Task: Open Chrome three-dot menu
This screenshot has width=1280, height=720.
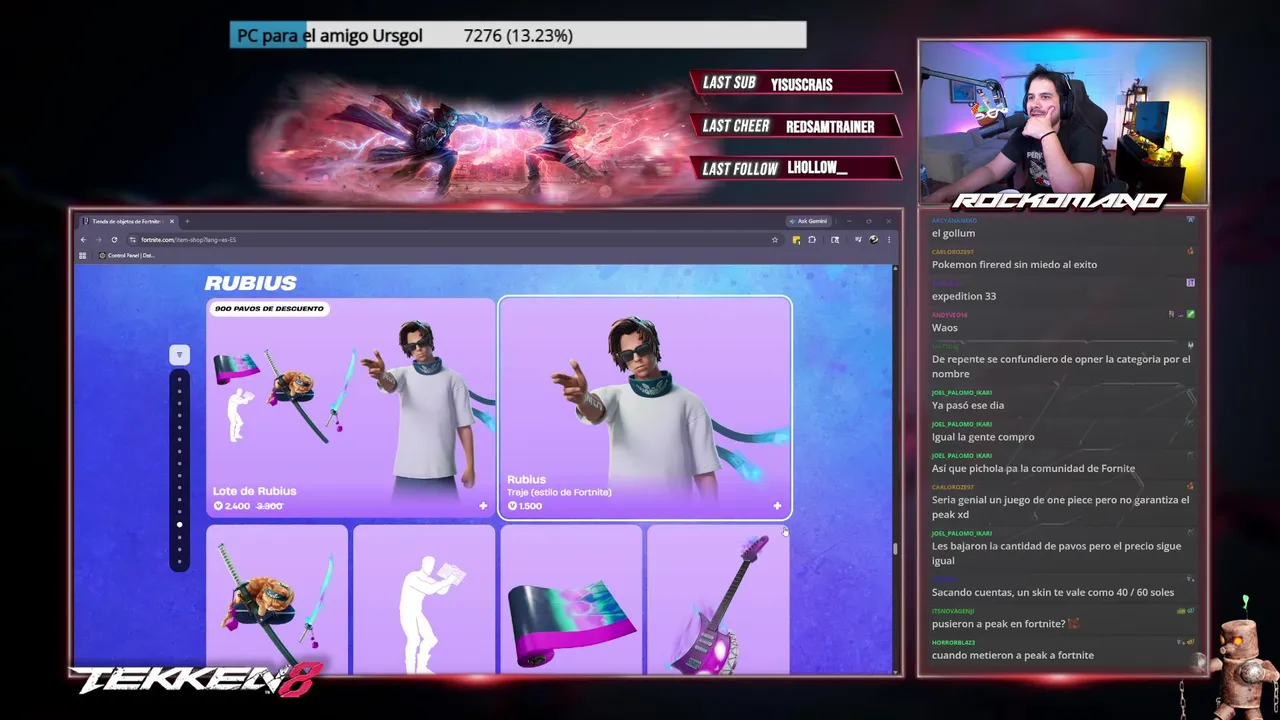Action: coord(889,240)
